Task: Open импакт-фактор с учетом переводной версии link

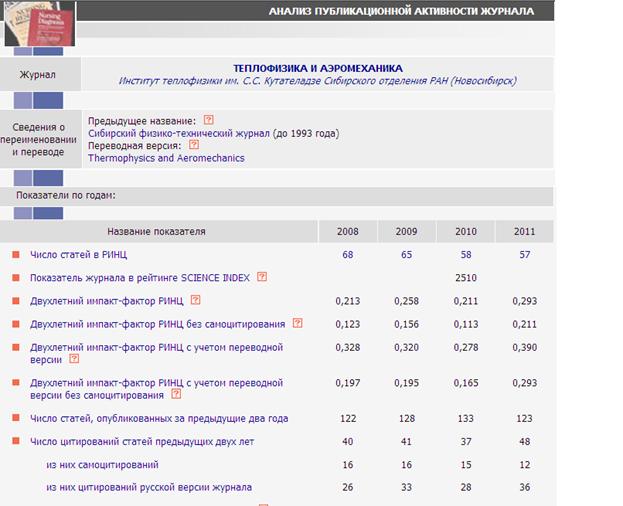Action: coord(157,353)
